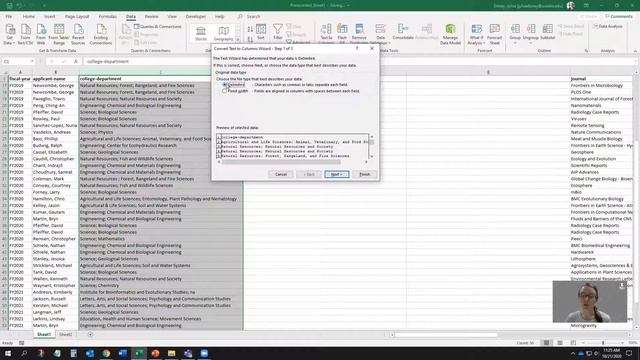Screen dimensions: 640x360
Task: Select the Geography data type
Action: coord(223,33)
